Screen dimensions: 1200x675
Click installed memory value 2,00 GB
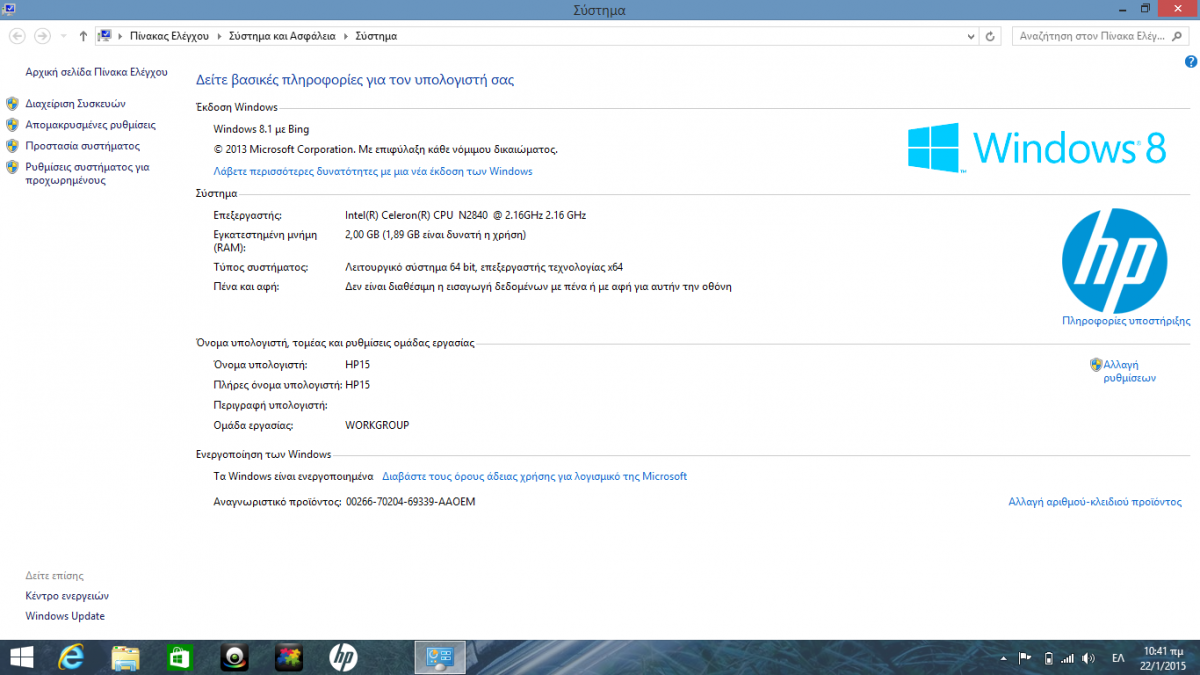point(435,235)
